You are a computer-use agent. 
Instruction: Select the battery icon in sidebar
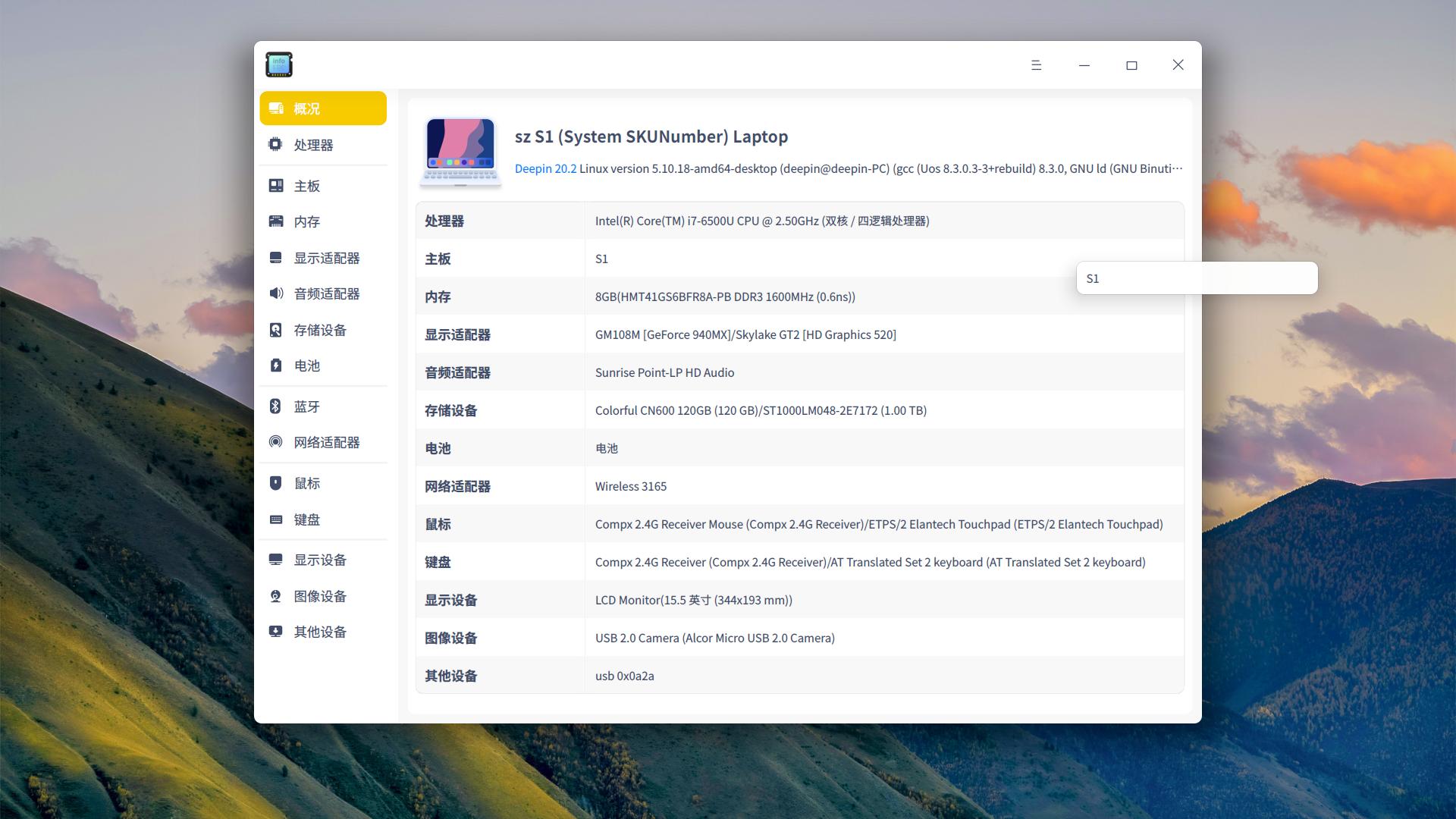[x=275, y=366]
